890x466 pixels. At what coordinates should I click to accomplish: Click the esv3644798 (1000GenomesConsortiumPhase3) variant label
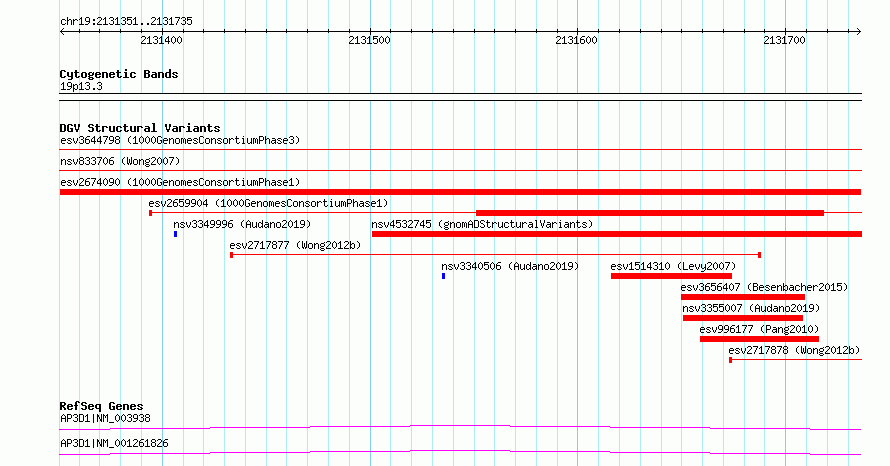pos(180,140)
